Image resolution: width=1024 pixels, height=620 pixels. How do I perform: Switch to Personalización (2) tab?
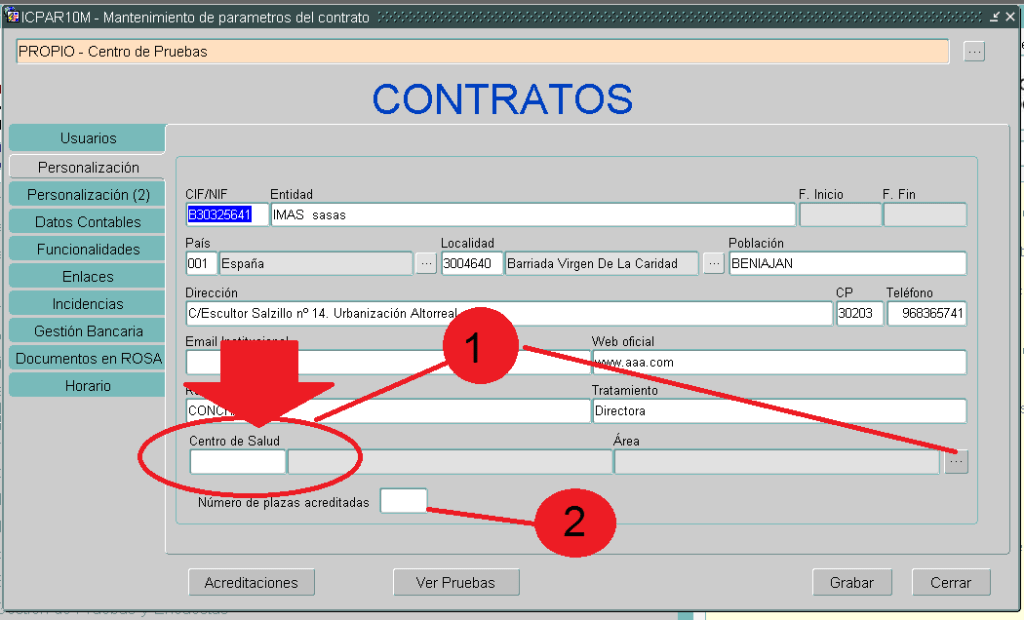click(87, 194)
